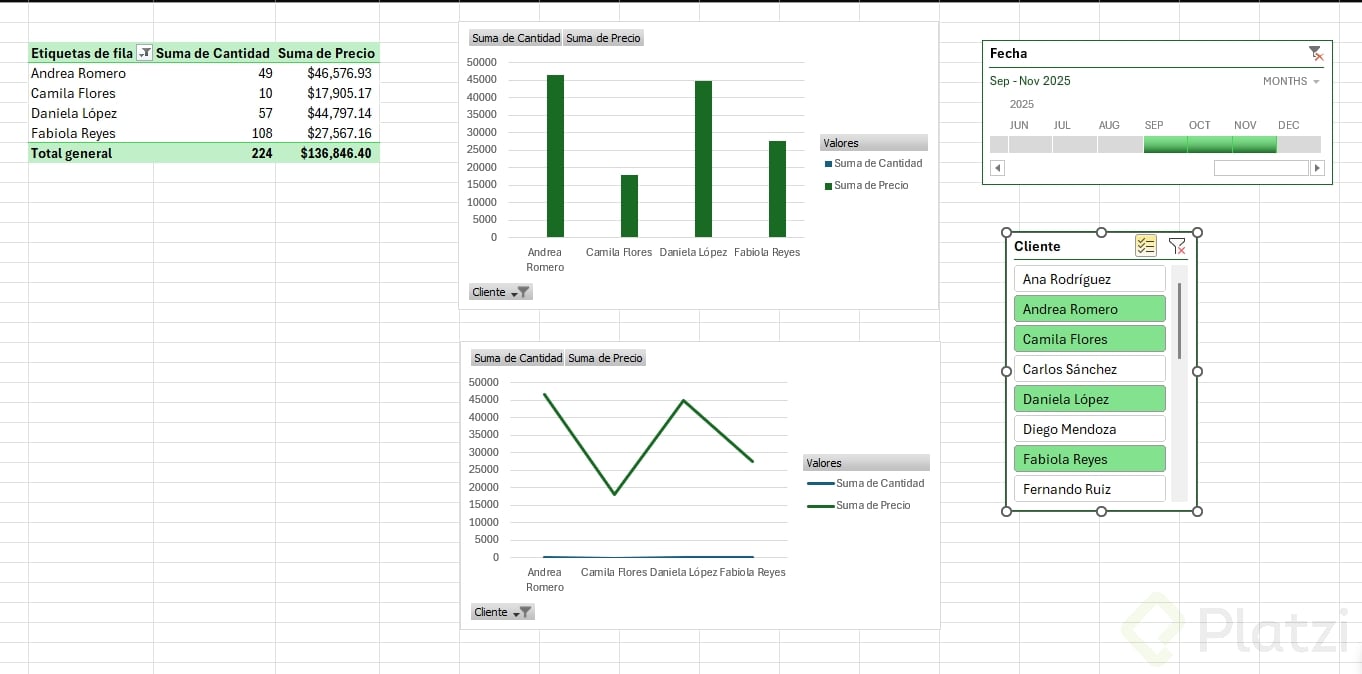Viewport: 1362px width, 674px height.
Task: Click the Cliente slicer vertical scrollbar
Action: (1180, 321)
